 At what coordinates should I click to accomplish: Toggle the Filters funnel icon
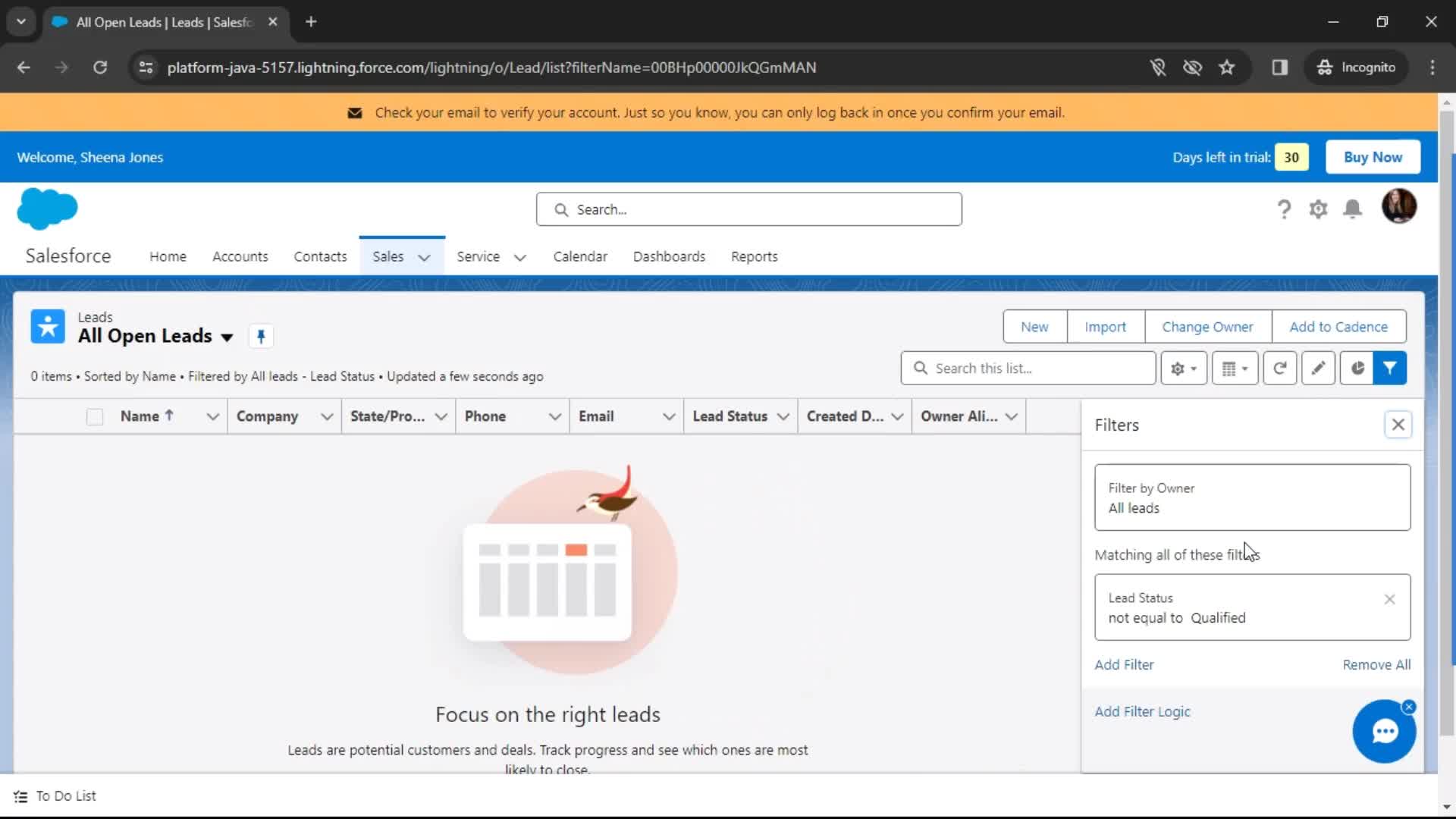click(x=1390, y=369)
